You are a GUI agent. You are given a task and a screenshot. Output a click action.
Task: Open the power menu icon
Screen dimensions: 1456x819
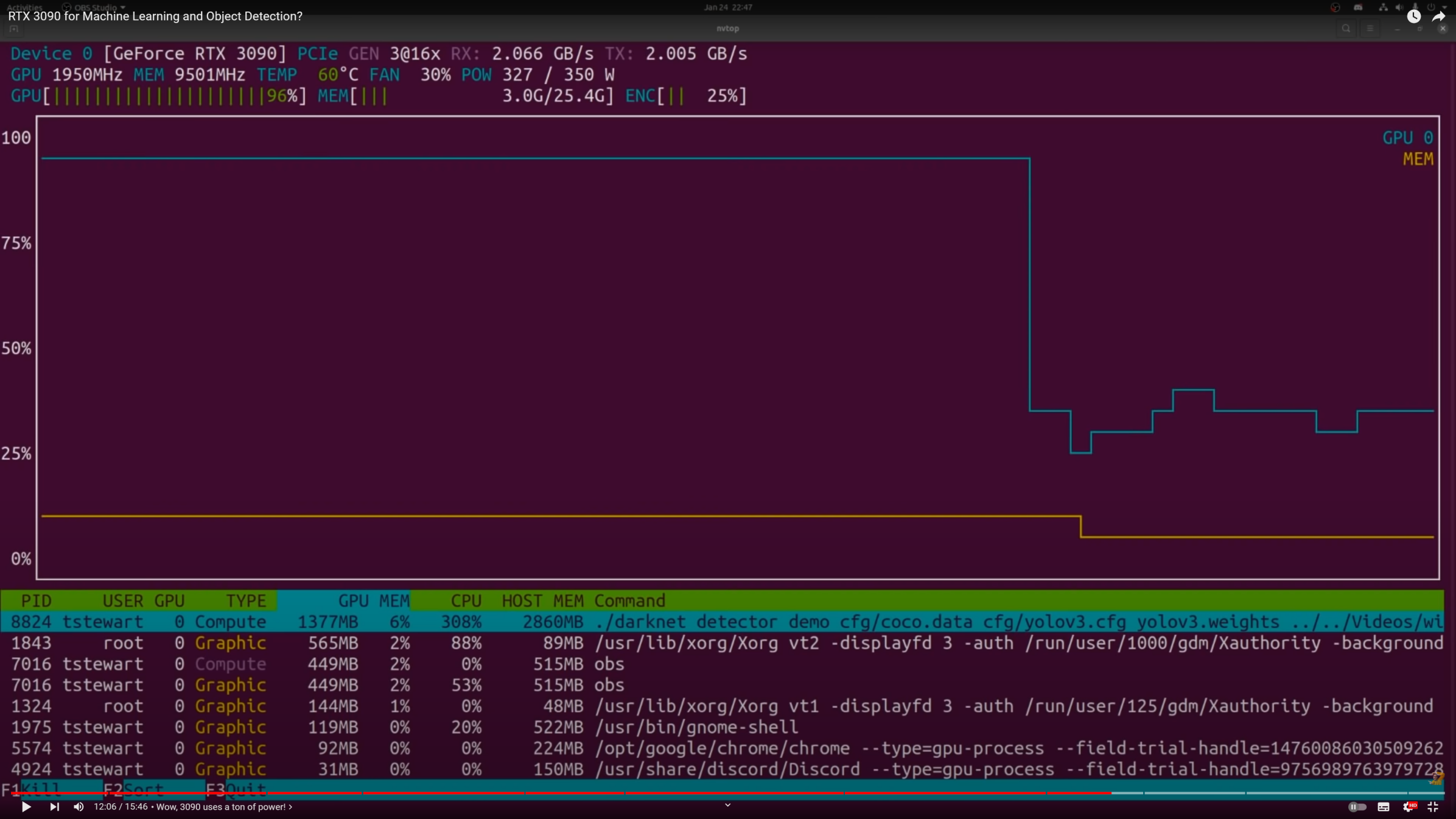click(x=1430, y=7)
